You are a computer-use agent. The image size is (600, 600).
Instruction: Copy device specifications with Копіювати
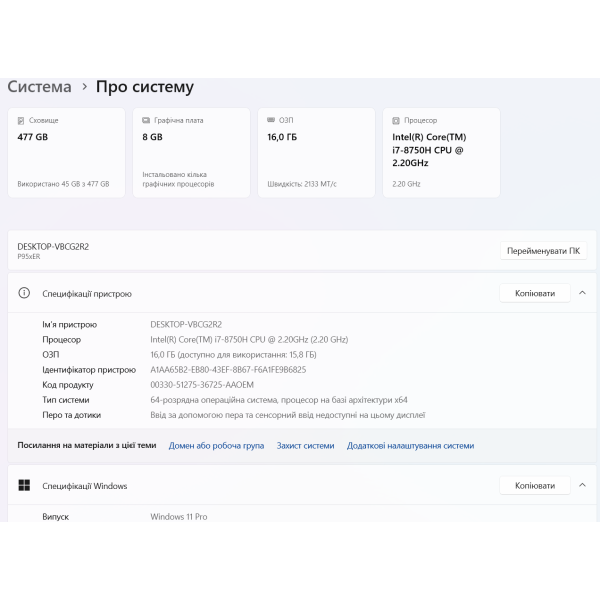click(535, 293)
